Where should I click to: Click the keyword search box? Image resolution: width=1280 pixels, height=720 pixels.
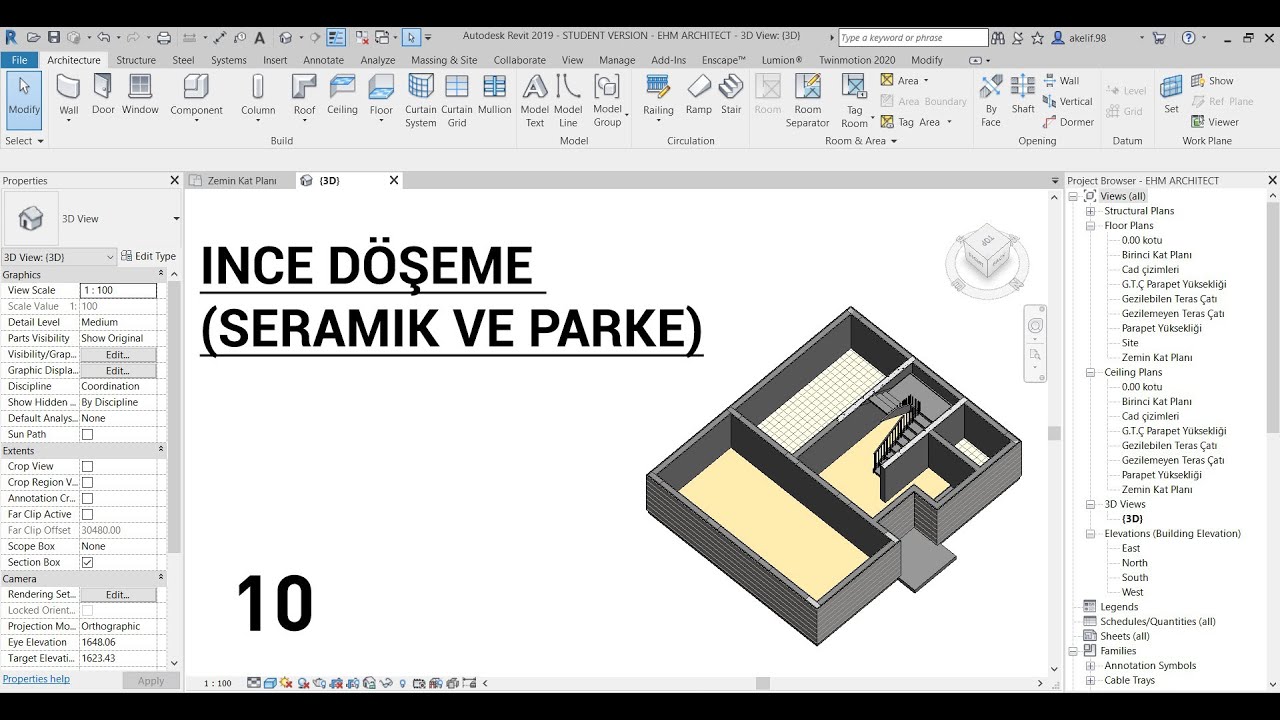913,38
